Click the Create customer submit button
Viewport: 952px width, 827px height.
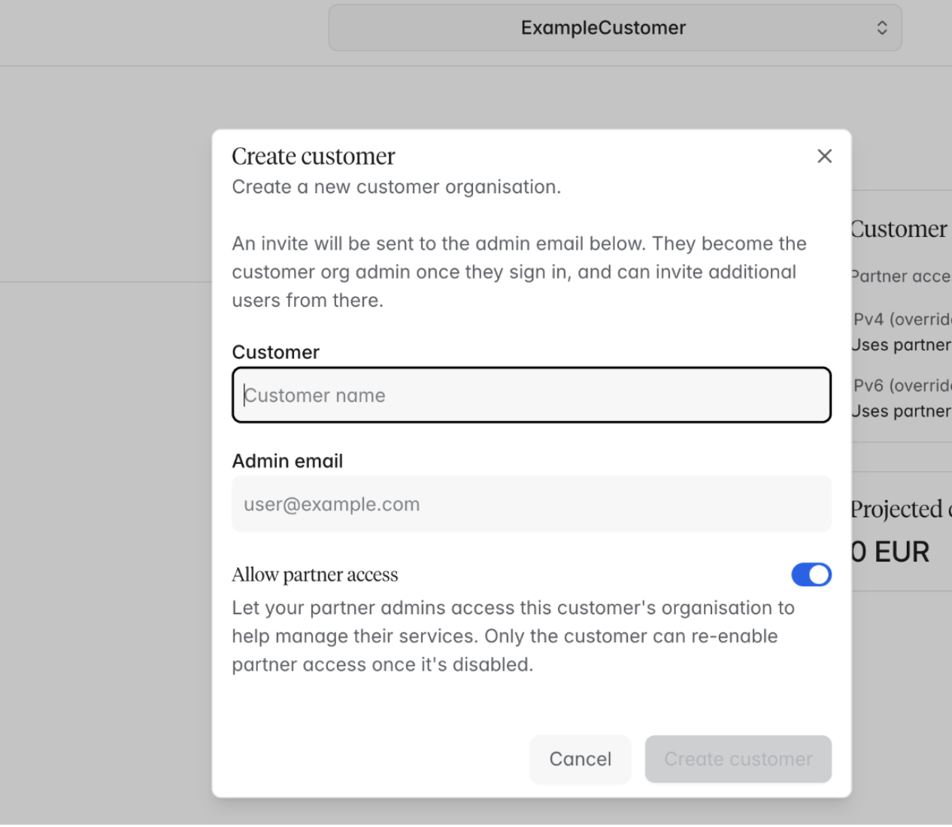point(738,759)
